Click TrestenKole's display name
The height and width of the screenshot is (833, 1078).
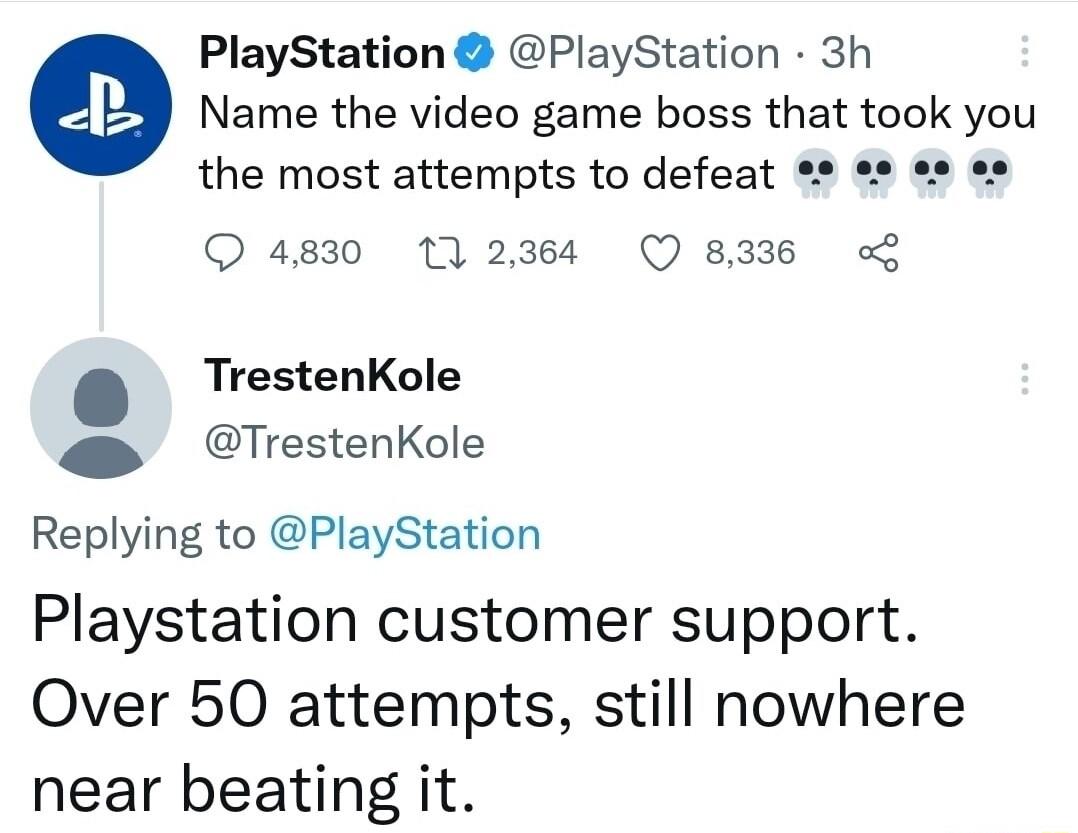pyautogui.click(x=332, y=376)
